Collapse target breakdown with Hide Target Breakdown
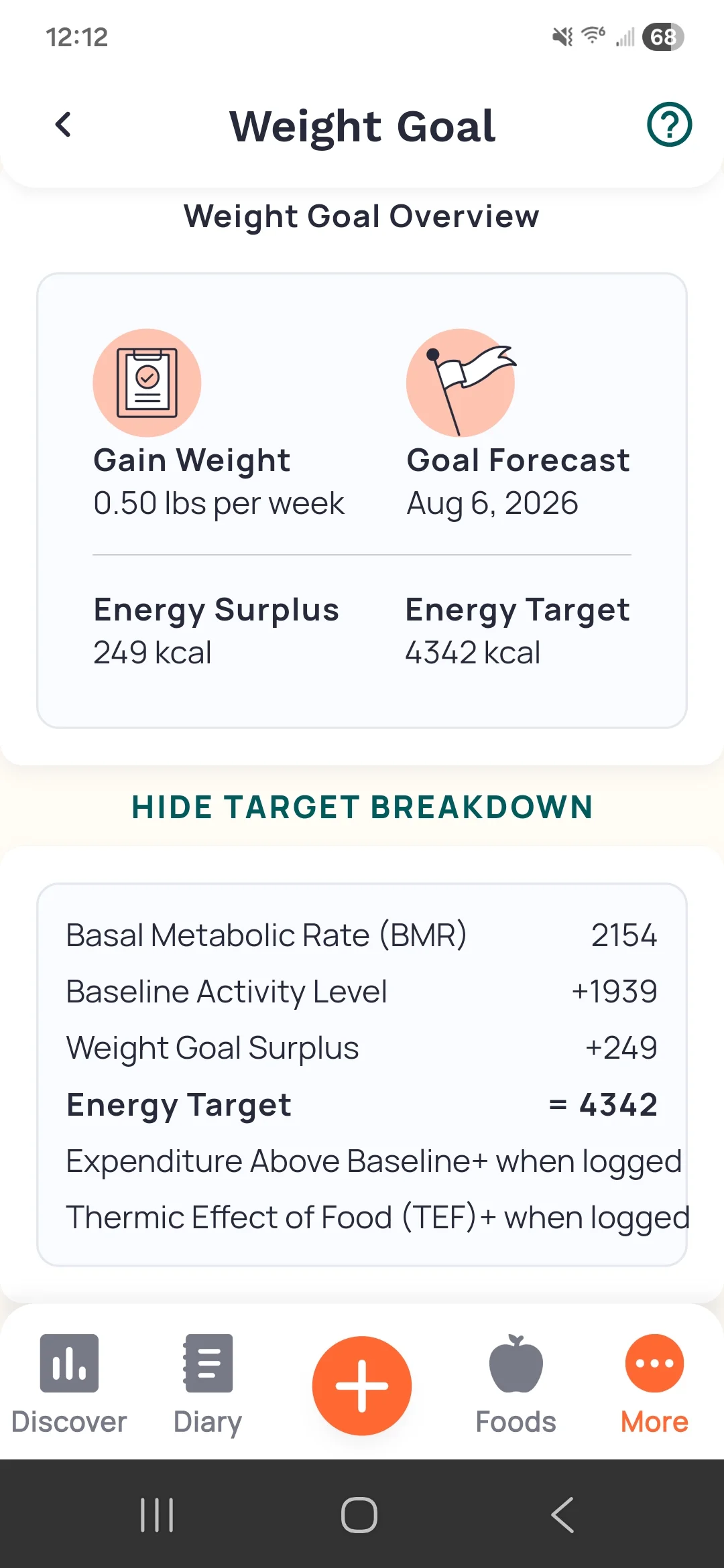Viewport: 724px width, 1568px height. pyautogui.click(x=362, y=807)
